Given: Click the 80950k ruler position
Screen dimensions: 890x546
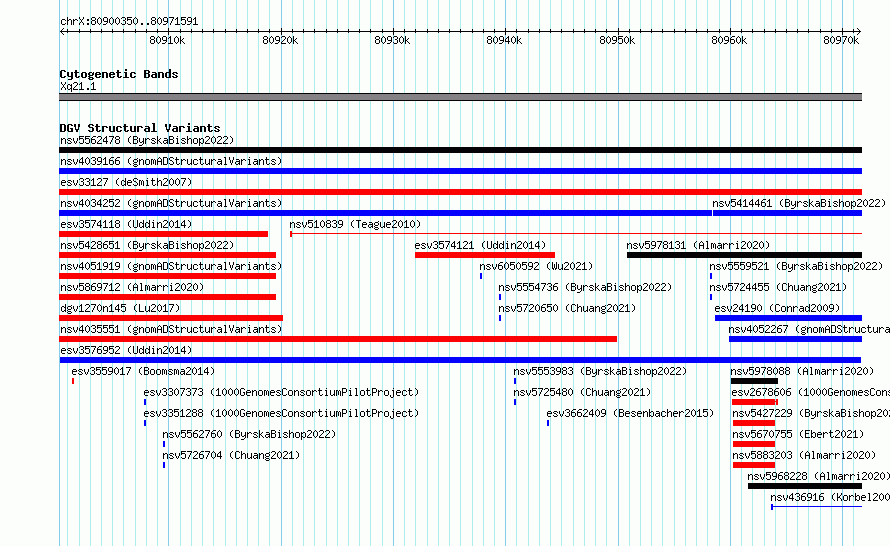Looking at the screenshot, I should (617, 40).
